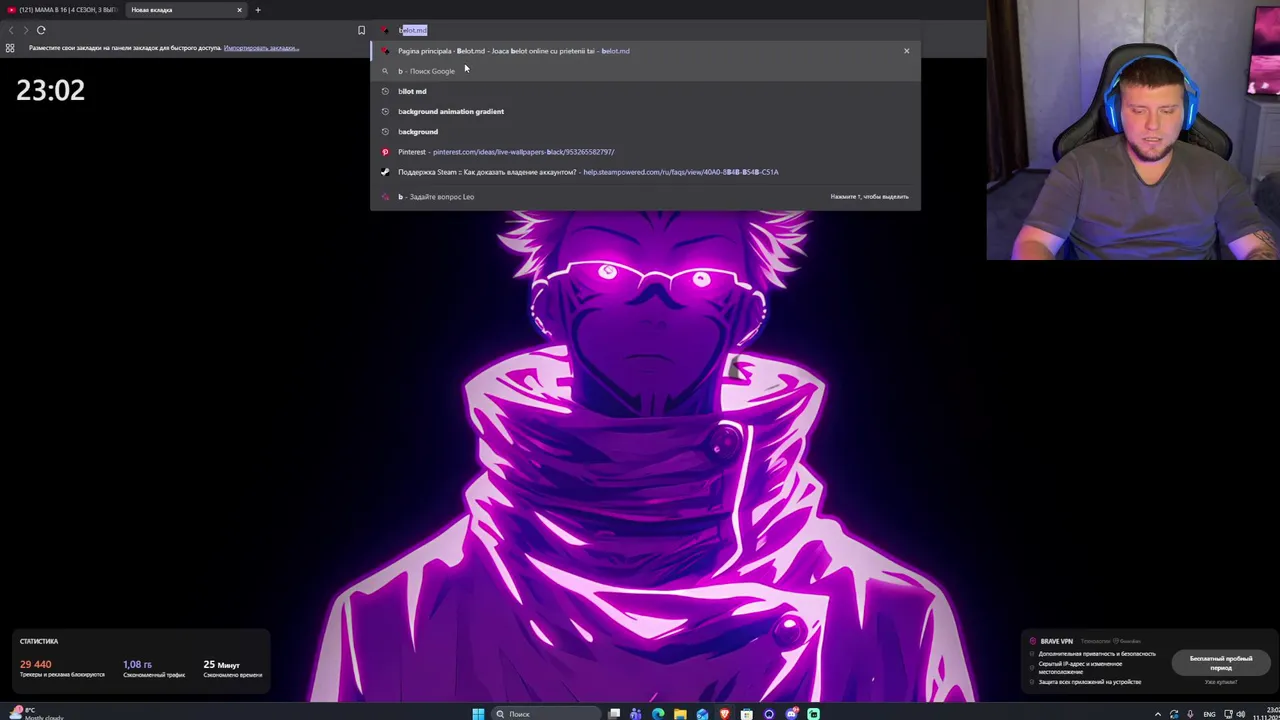
Task: Choose the 'b - Поиск Google' suggestion
Action: pyautogui.click(x=645, y=71)
